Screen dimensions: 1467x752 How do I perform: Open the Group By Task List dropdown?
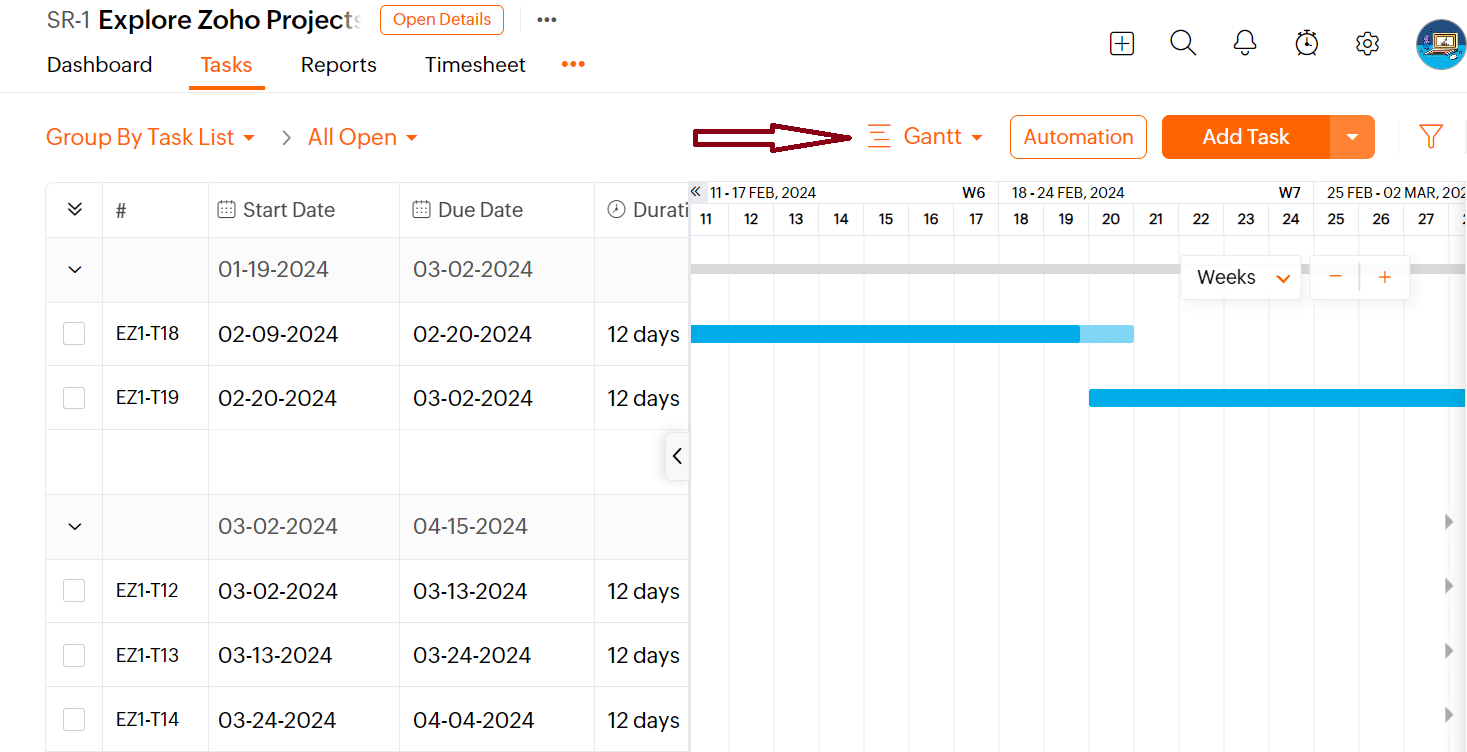pos(151,137)
